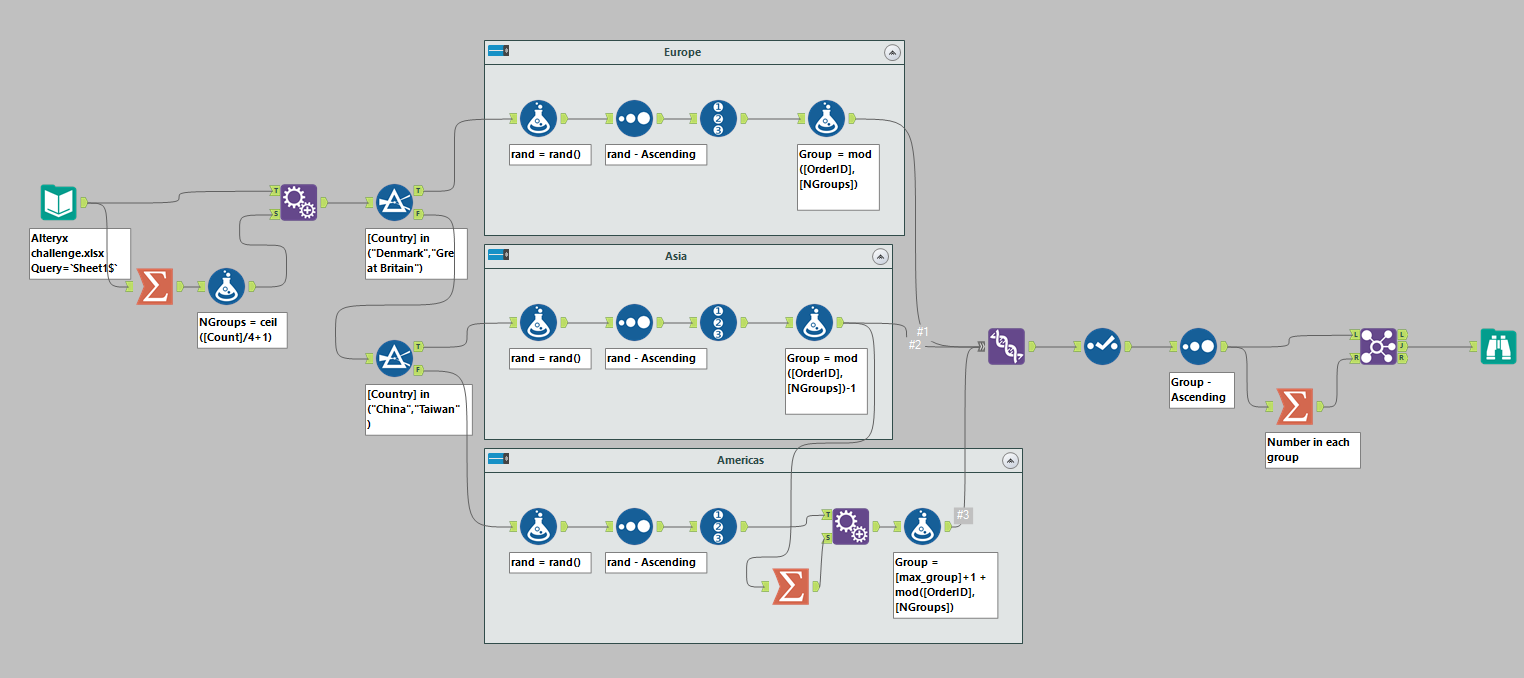Disable the Americas container using its switch
The width and height of the screenshot is (1524, 678).
click(496, 459)
